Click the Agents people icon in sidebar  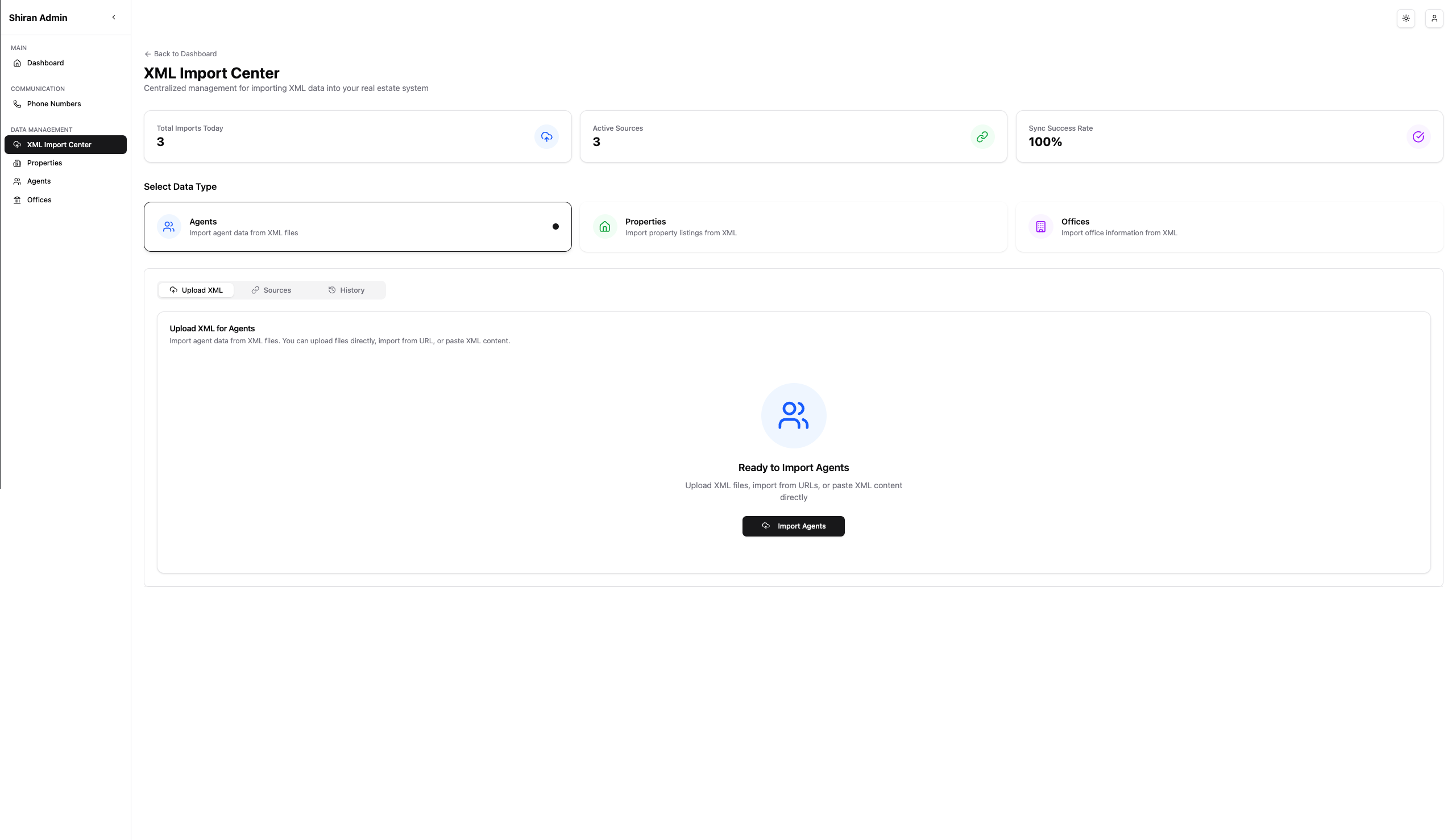click(x=16, y=181)
